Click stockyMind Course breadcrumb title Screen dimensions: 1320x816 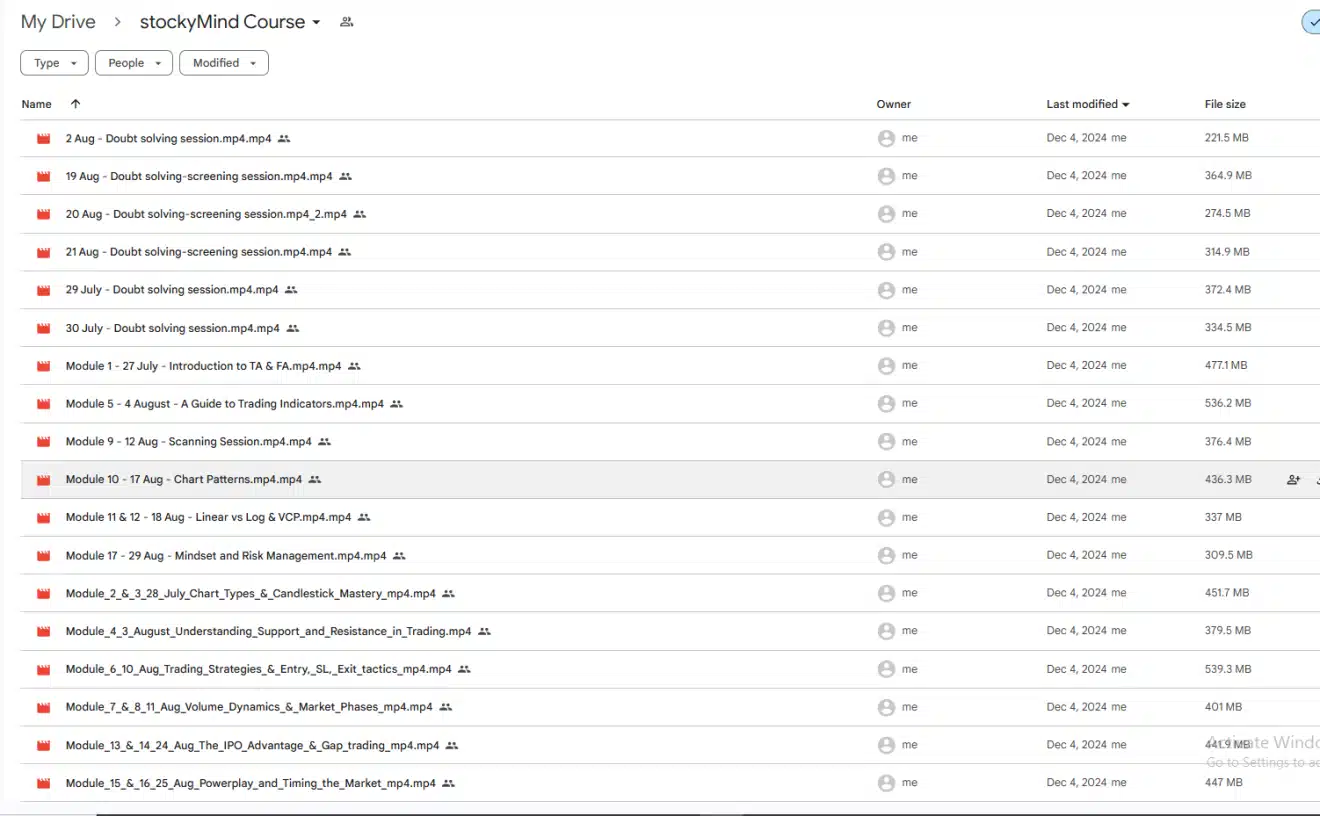point(222,22)
